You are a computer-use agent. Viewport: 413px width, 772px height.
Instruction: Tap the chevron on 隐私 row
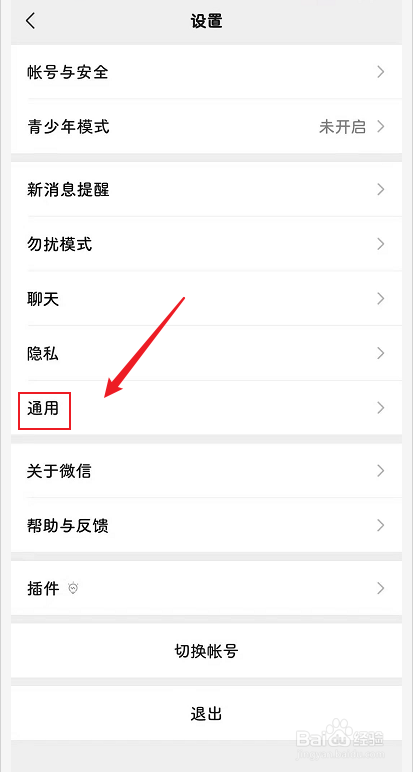pyautogui.click(x=381, y=354)
